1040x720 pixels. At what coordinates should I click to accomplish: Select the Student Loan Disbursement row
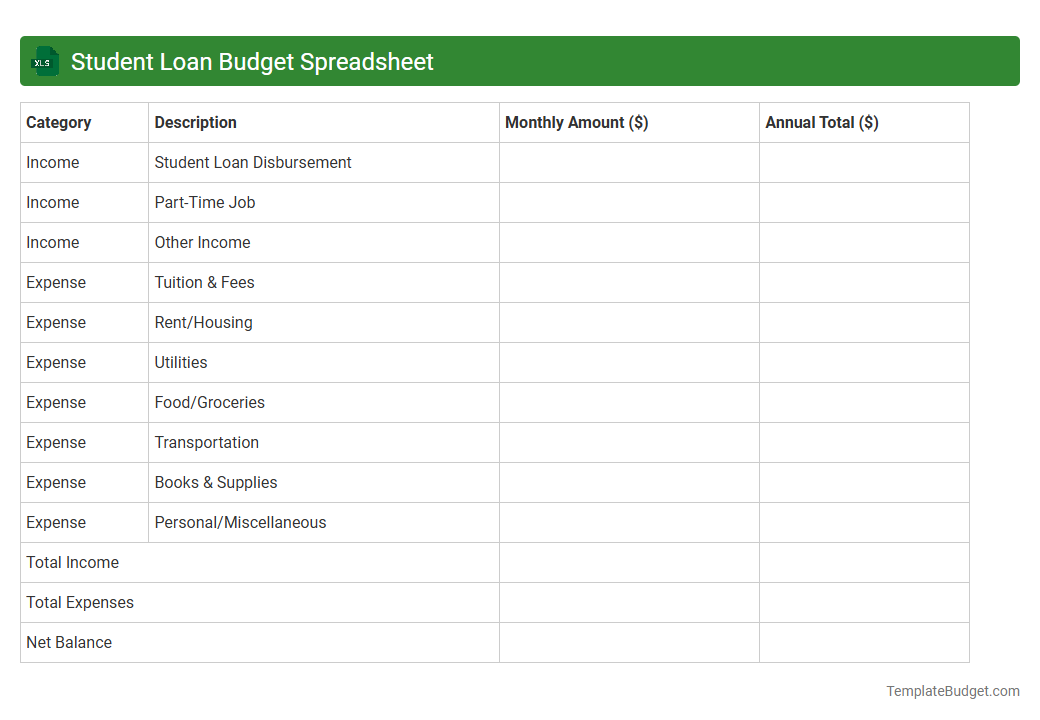(252, 162)
